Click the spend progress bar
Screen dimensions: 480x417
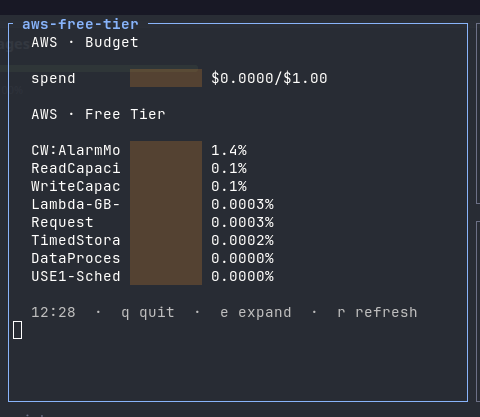pyautogui.click(x=166, y=78)
